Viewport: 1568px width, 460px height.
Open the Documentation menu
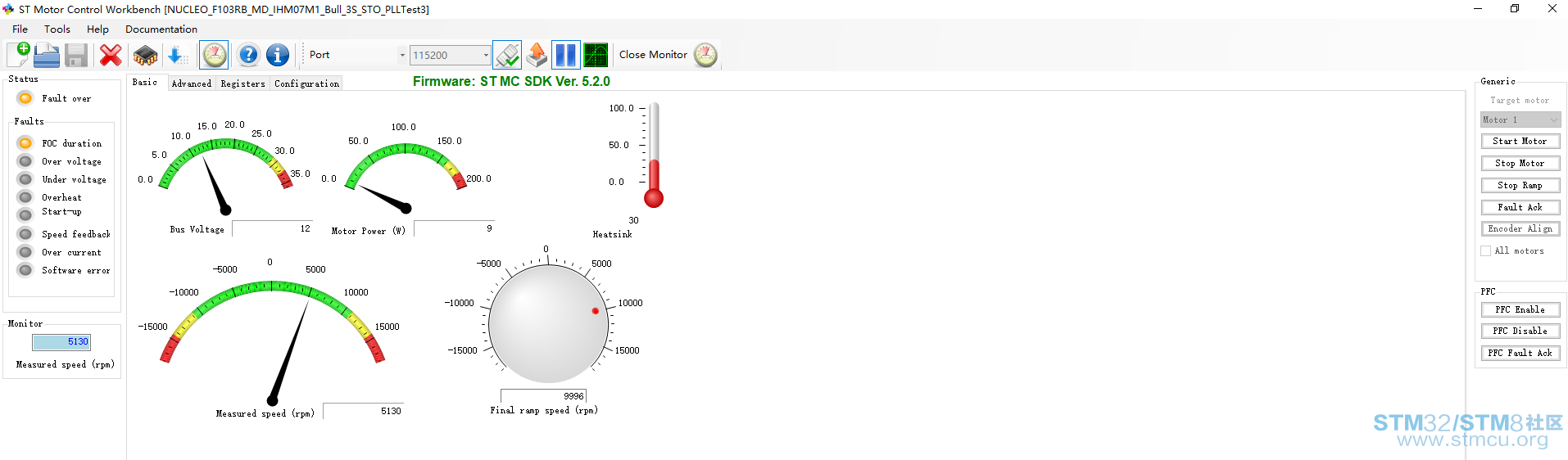(x=161, y=29)
